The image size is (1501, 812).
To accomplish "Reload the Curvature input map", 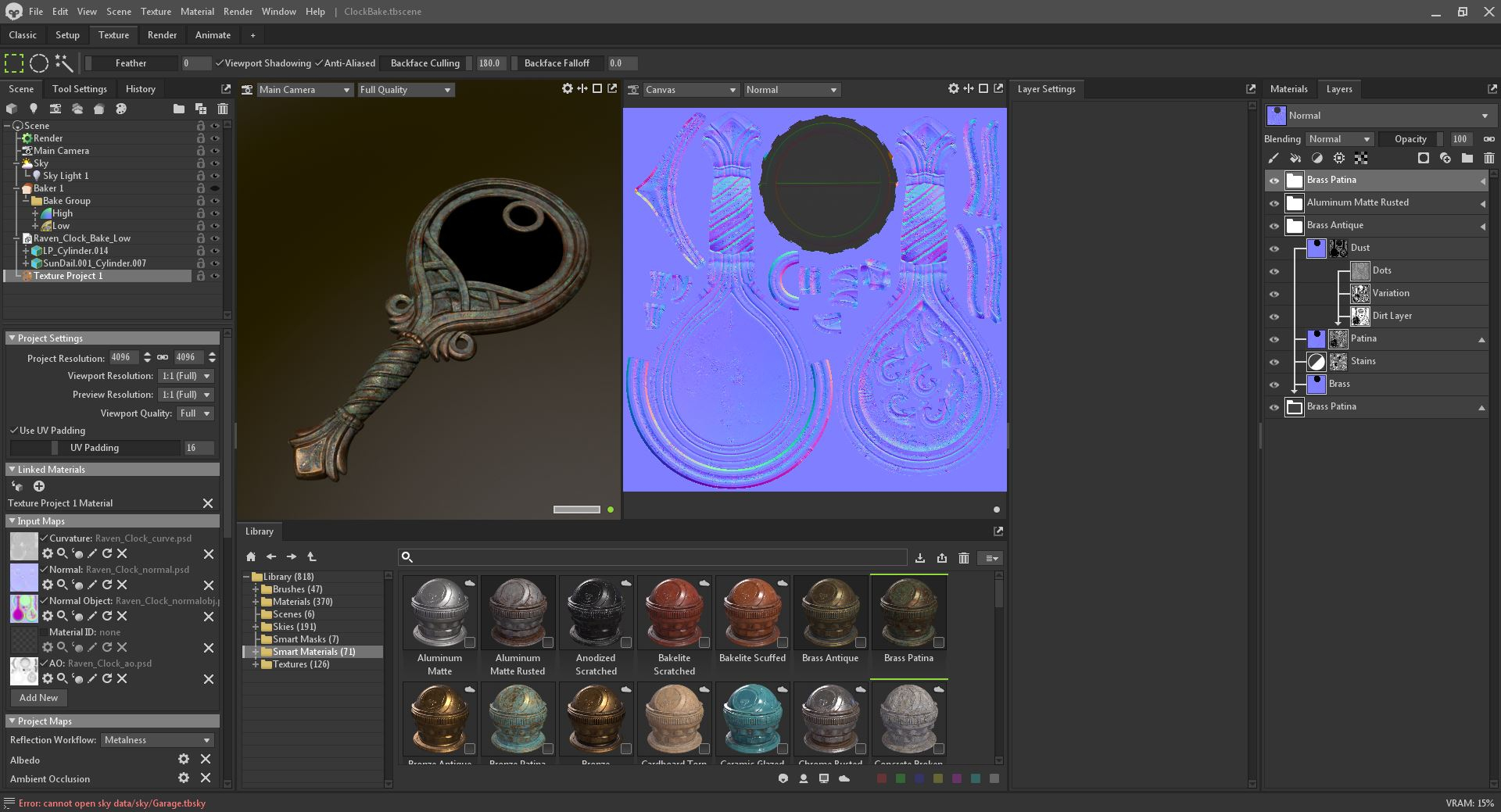I will coord(107,553).
